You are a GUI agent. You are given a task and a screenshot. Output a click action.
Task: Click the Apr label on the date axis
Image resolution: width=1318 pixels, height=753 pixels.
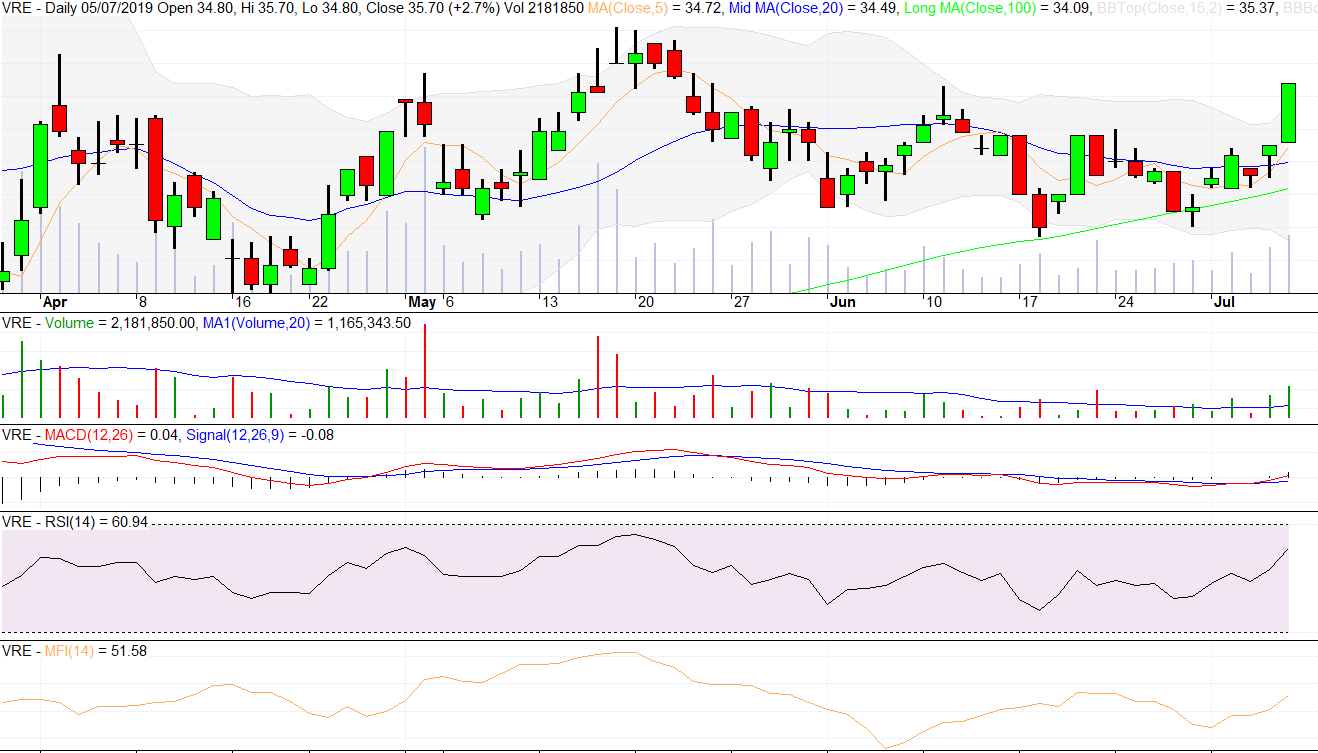pyautogui.click(x=54, y=301)
